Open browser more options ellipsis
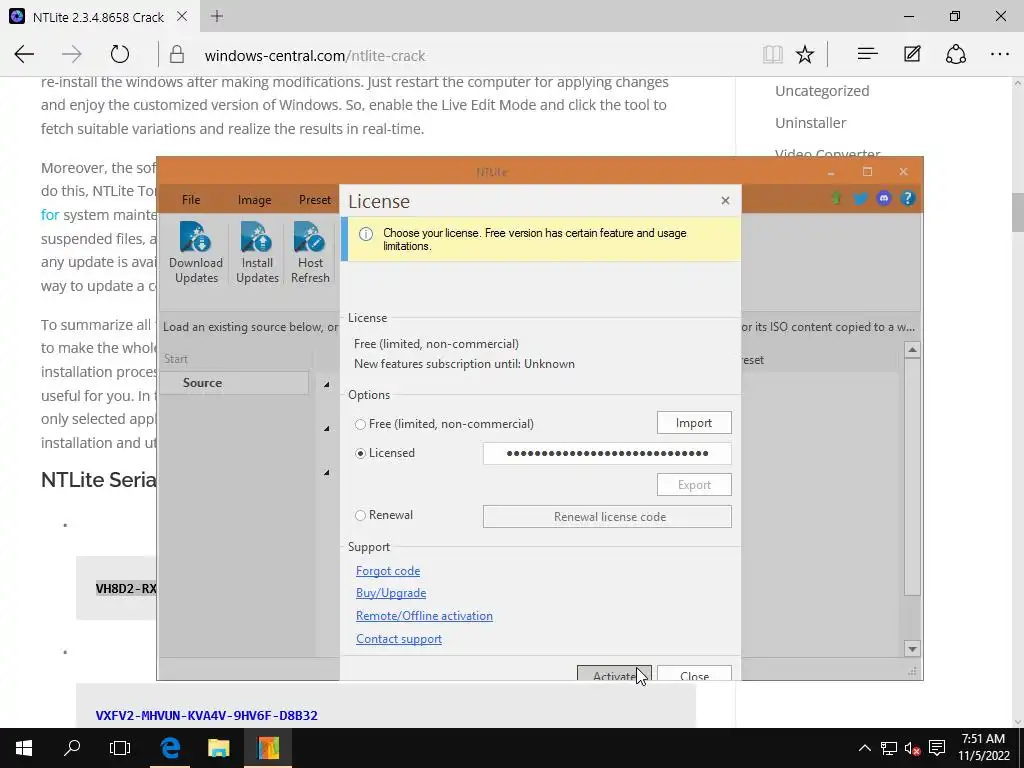 coord(1000,54)
